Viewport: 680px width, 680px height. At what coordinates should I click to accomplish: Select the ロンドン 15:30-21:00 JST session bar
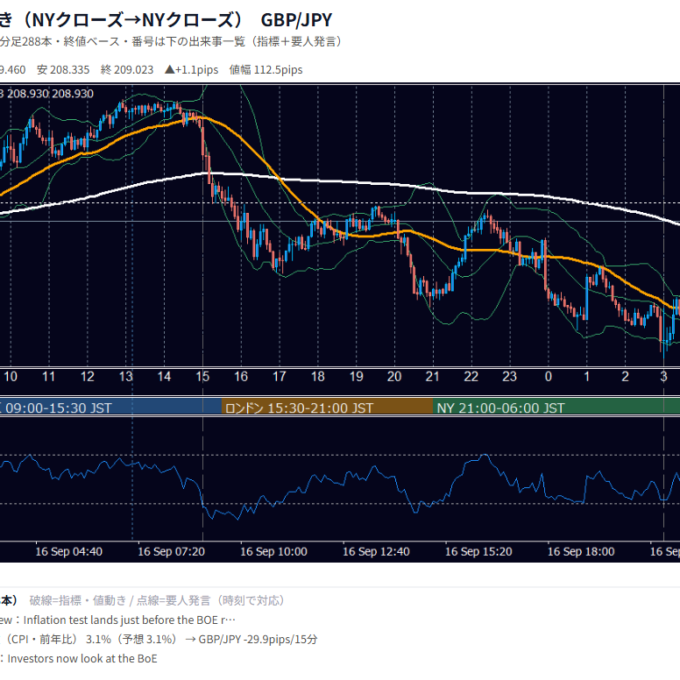[x=327, y=408]
